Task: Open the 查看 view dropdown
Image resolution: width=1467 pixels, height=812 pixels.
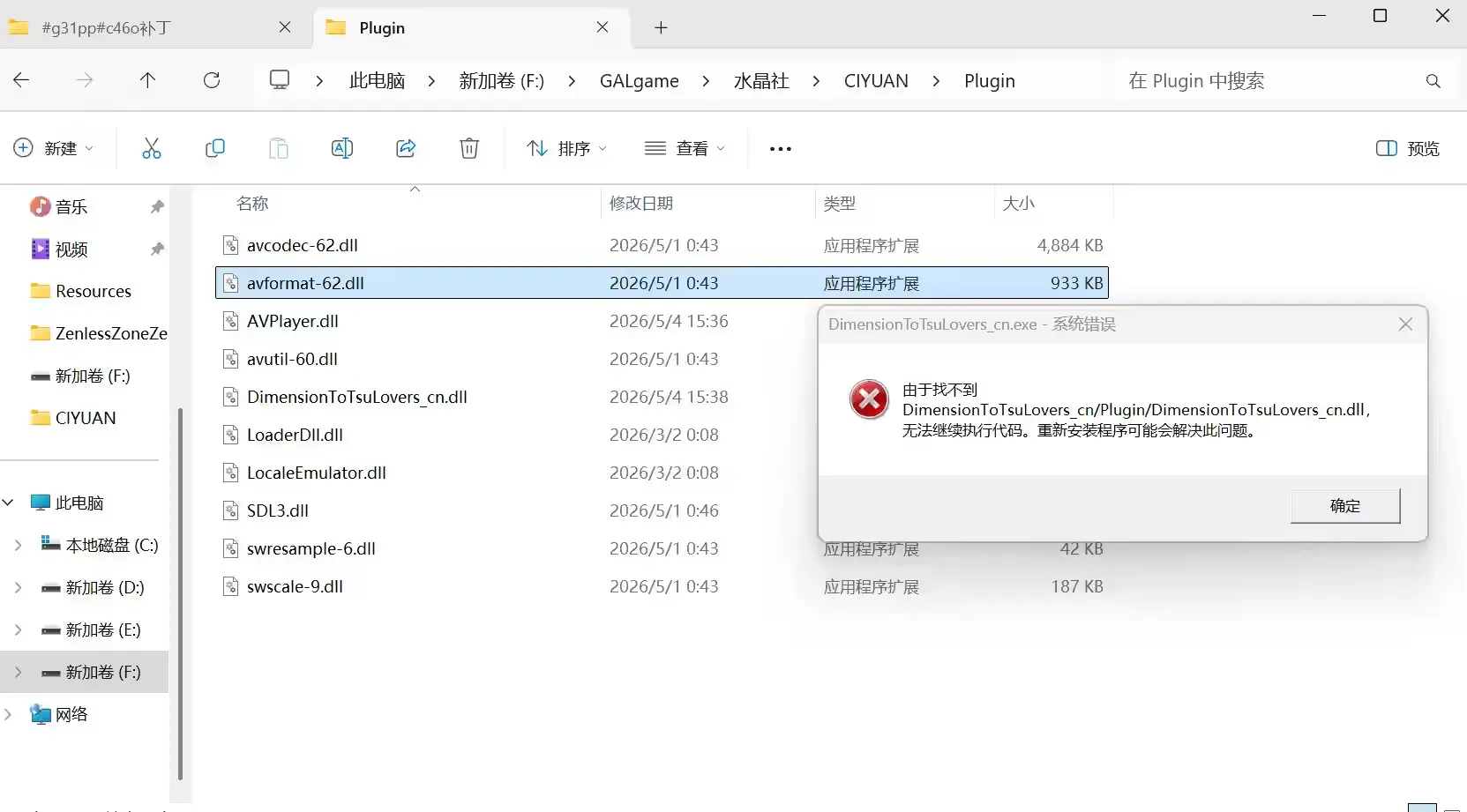Action: click(685, 148)
